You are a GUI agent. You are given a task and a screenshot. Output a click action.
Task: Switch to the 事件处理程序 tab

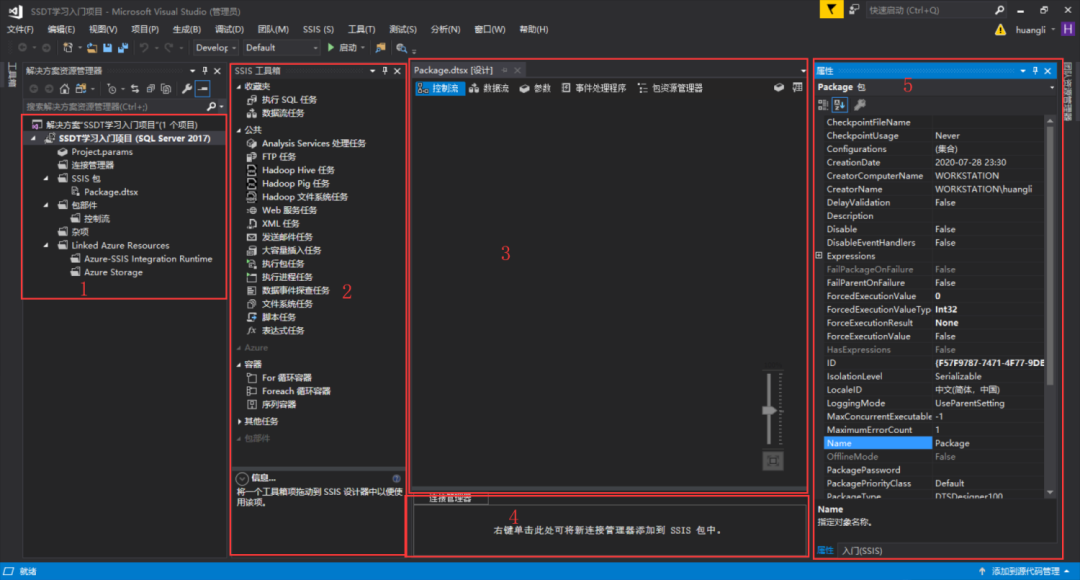[594, 88]
